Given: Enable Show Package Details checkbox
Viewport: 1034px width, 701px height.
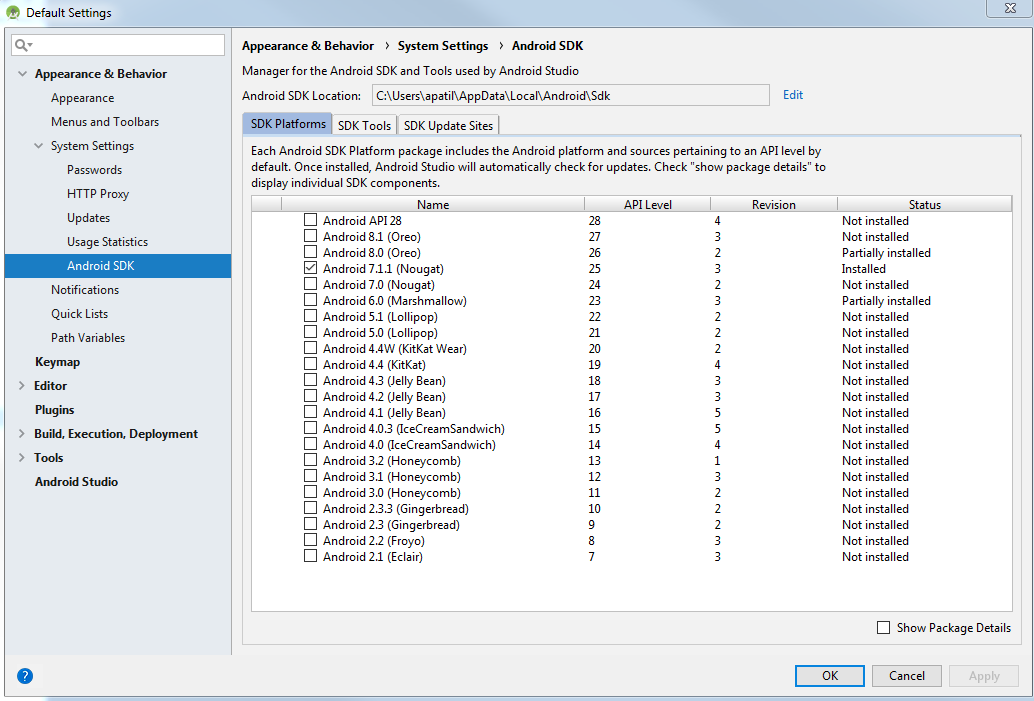Looking at the screenshot, I should [x=884, y=627].
